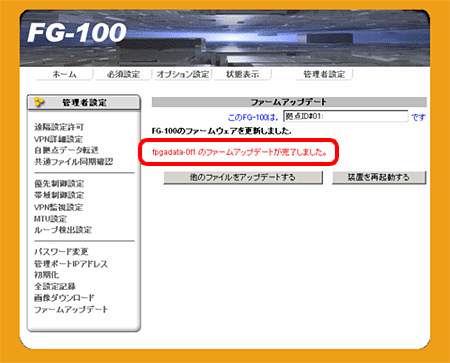Select 画像ダウンロード link
This screenshot has height=363, width=450.
(x=64, y=298)
